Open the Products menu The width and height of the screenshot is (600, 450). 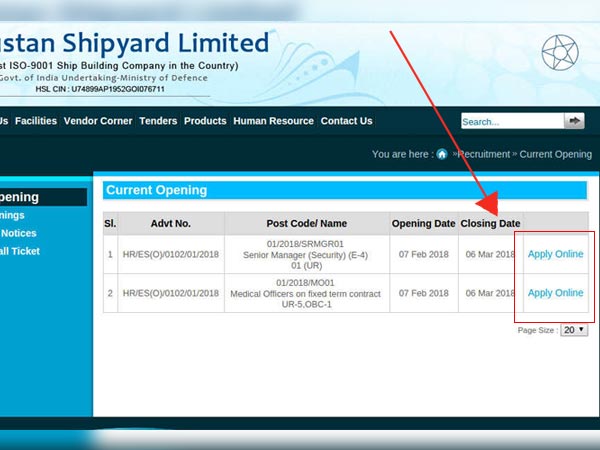[205, 121]
